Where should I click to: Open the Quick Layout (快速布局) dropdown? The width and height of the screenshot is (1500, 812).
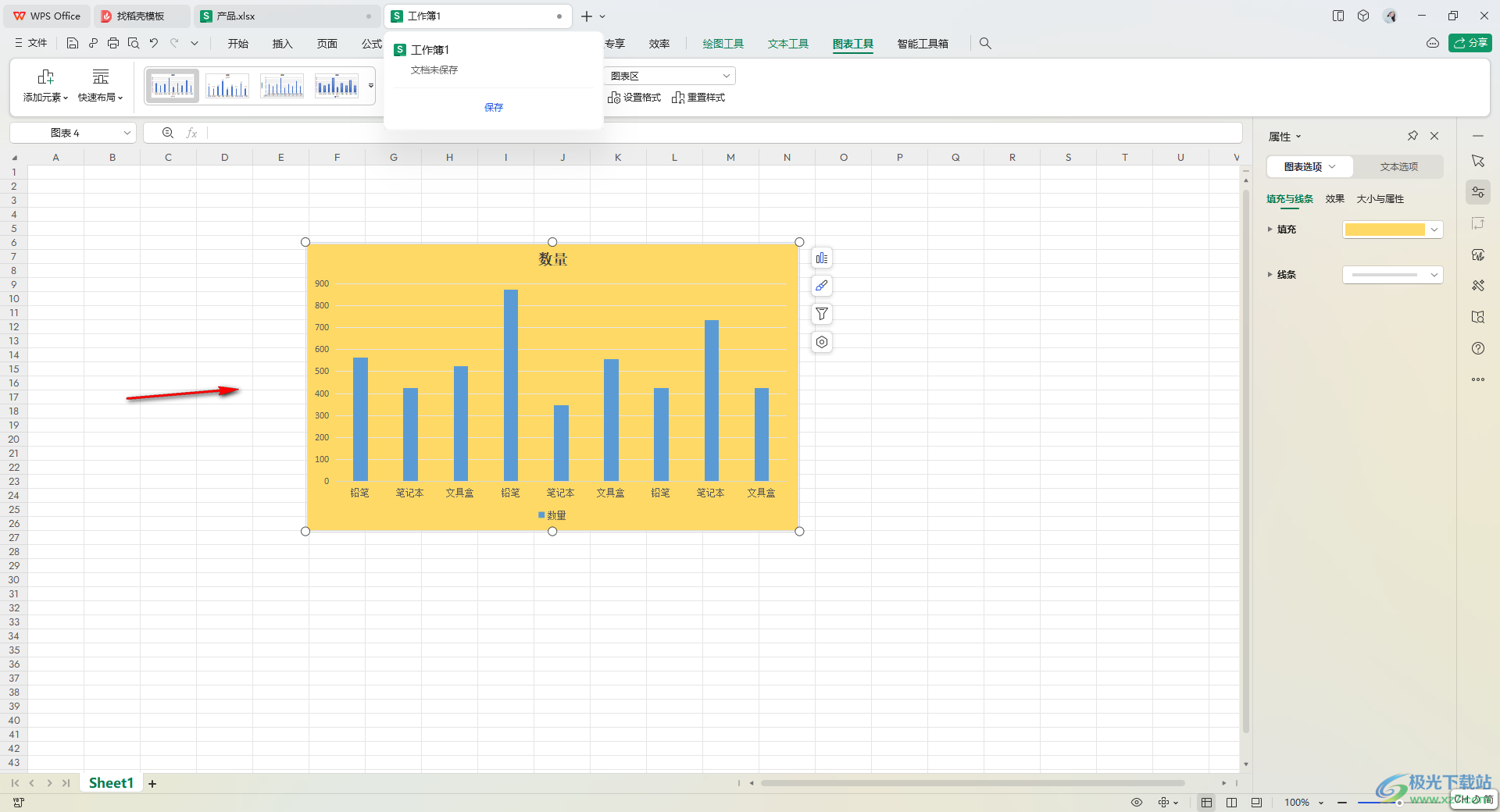click(x=101, y=86)
